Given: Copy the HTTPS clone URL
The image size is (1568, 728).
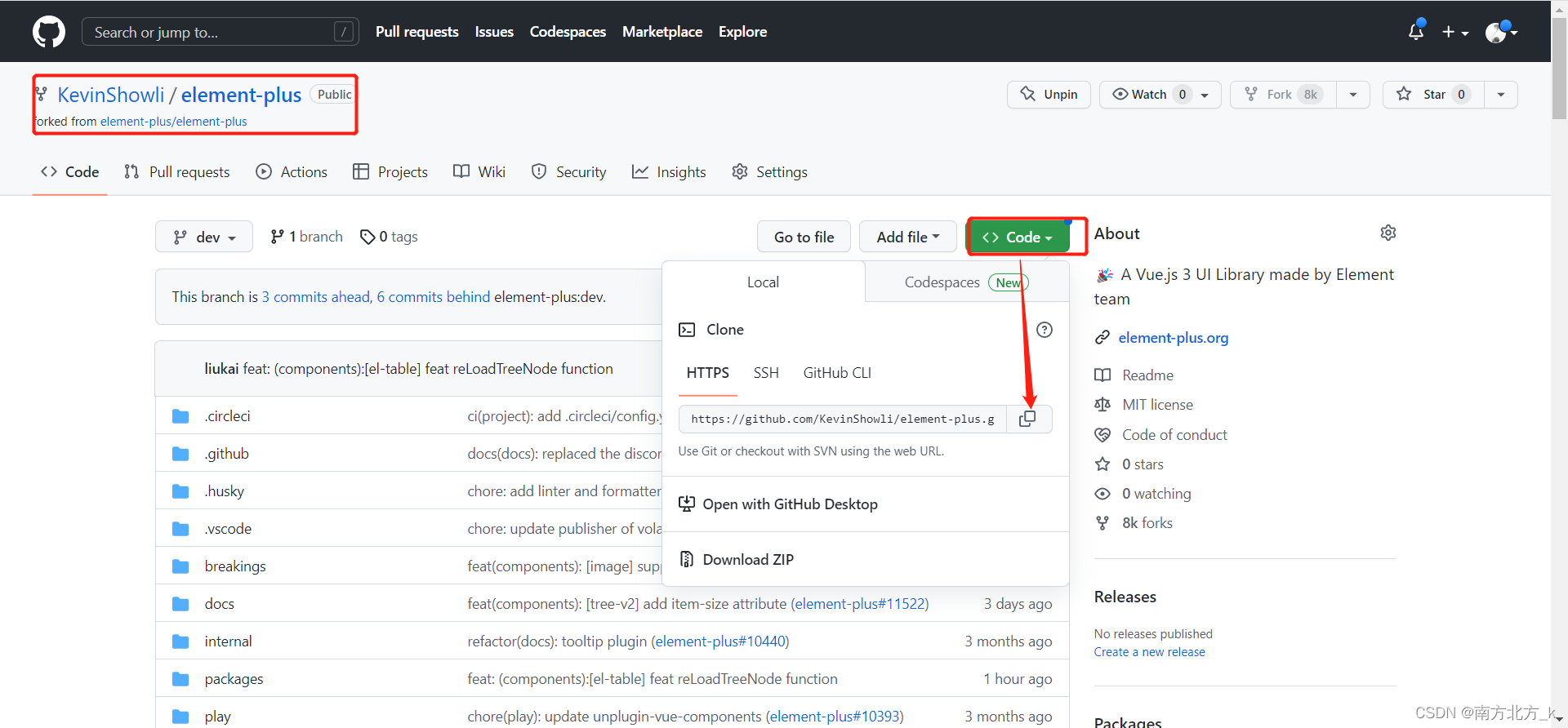Looking at the screenshot, I should (x=1027, y=419).
